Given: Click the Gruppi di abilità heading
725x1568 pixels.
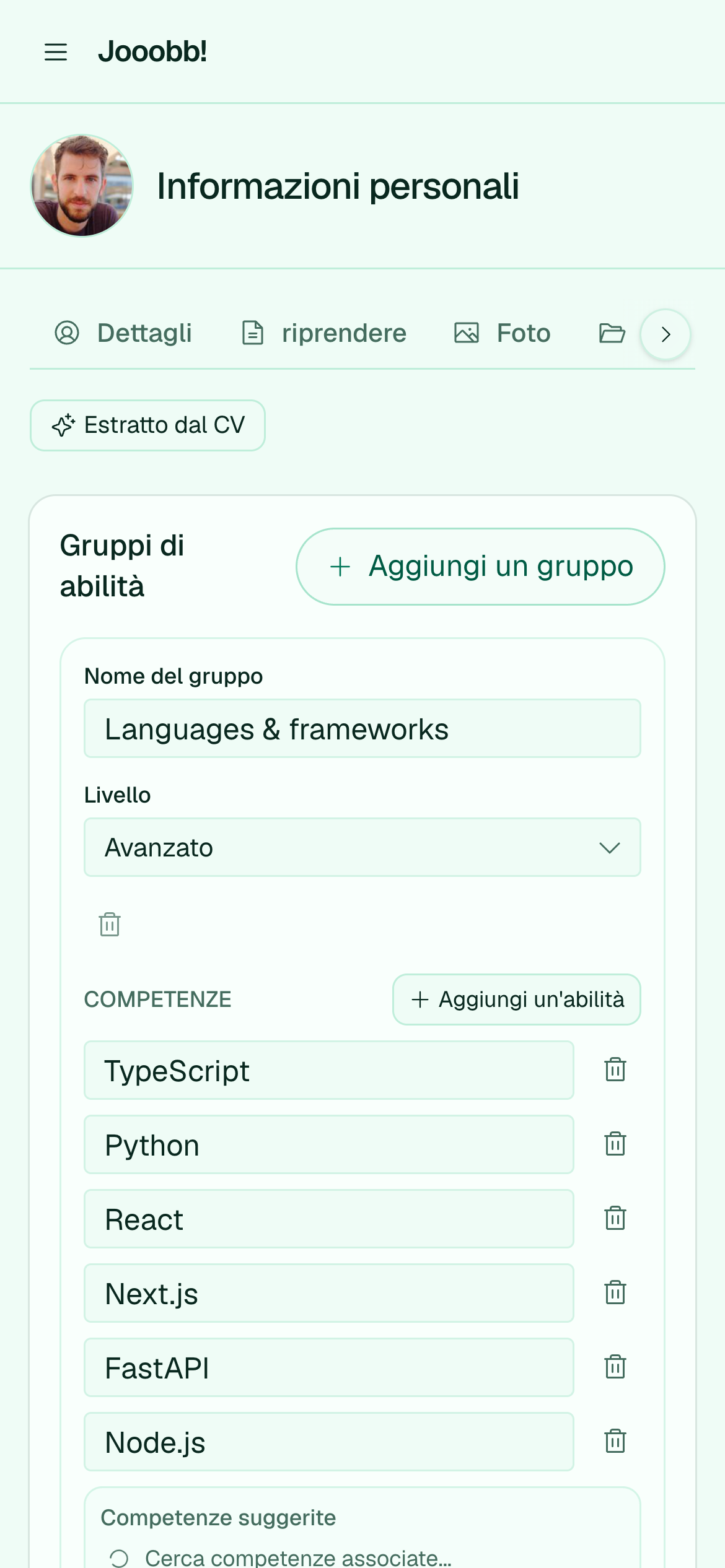Looking at the screenshot, I should [122, 566].
